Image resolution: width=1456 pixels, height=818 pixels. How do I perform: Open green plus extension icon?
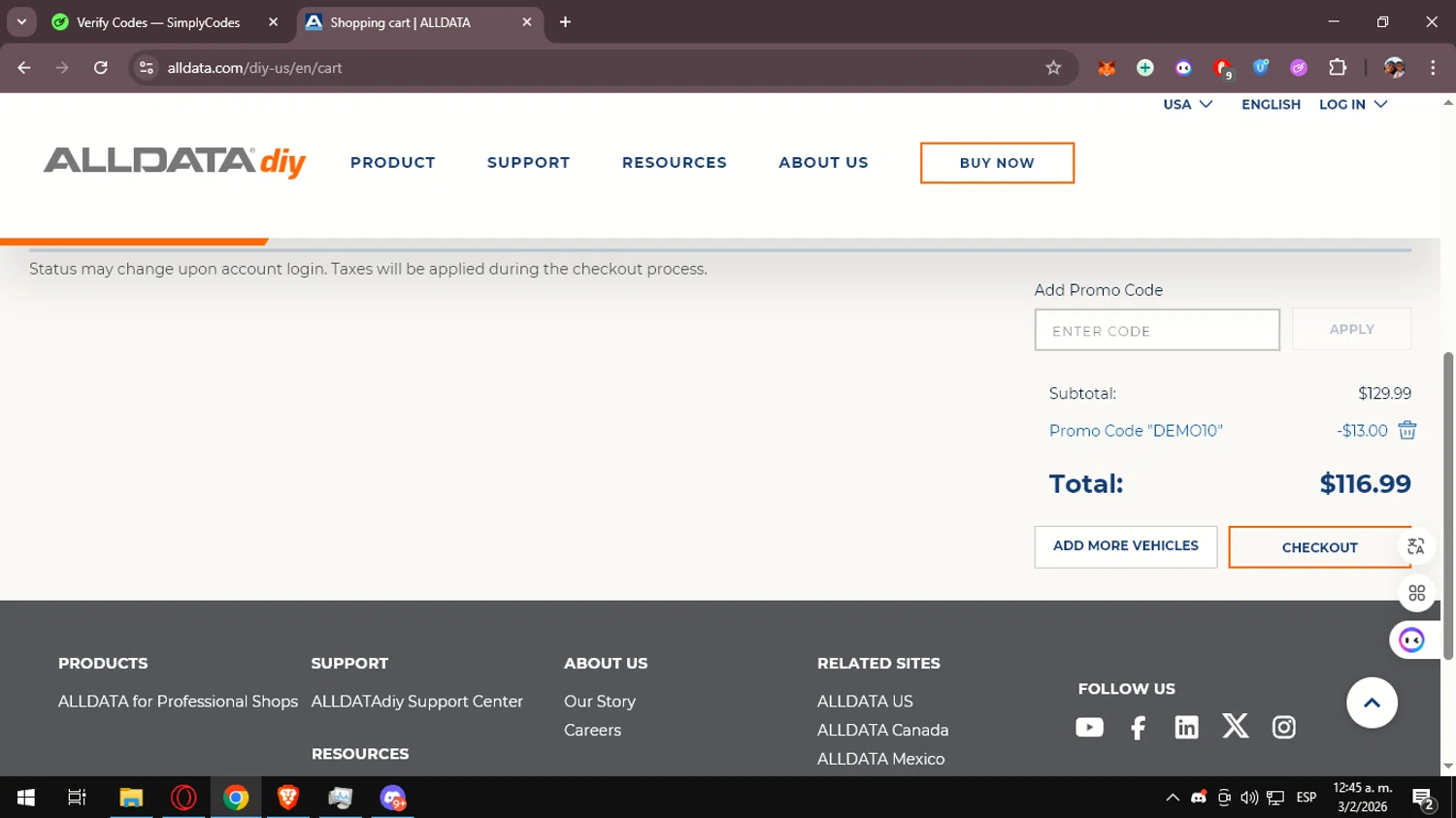(x=1145, y=68)
